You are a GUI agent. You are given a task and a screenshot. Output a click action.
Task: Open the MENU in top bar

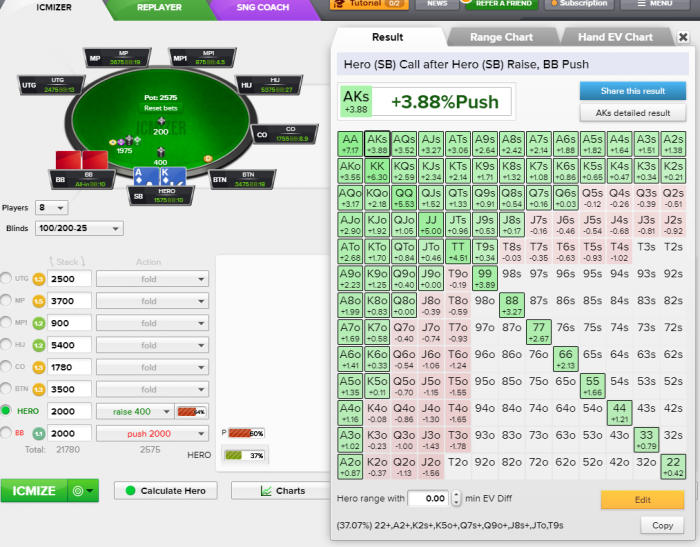point(654,4)
